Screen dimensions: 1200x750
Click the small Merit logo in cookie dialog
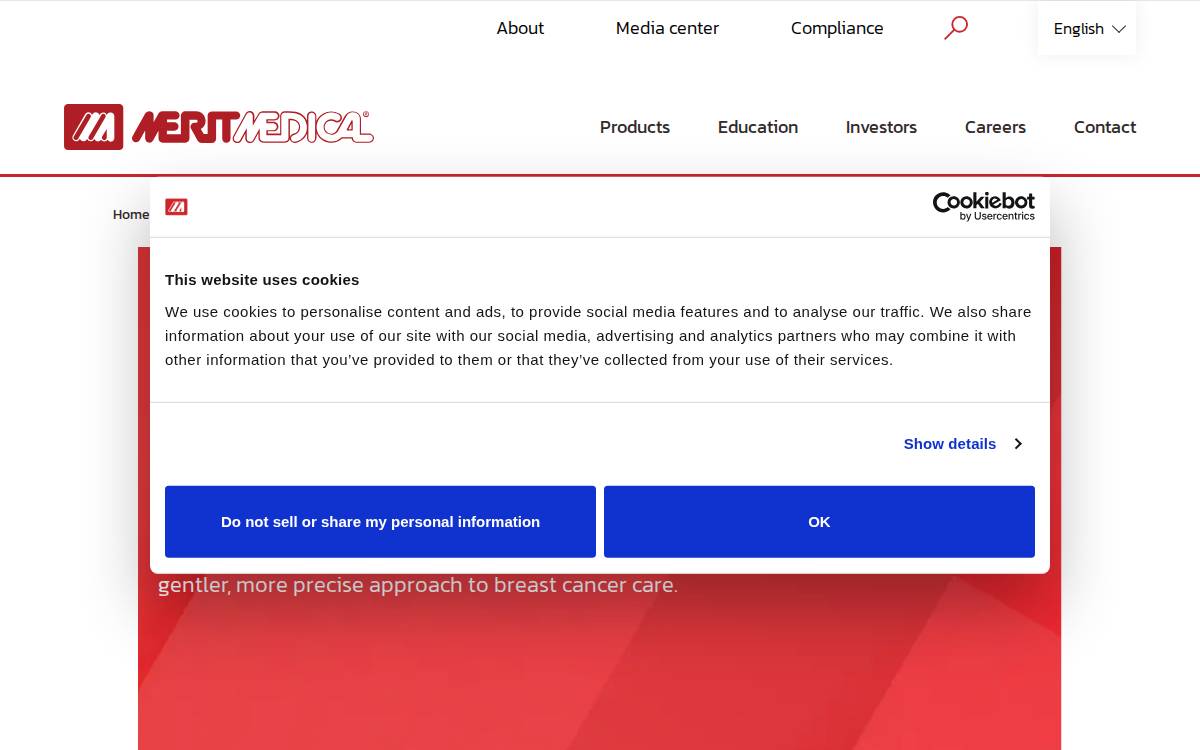click(x=176, y=207)
